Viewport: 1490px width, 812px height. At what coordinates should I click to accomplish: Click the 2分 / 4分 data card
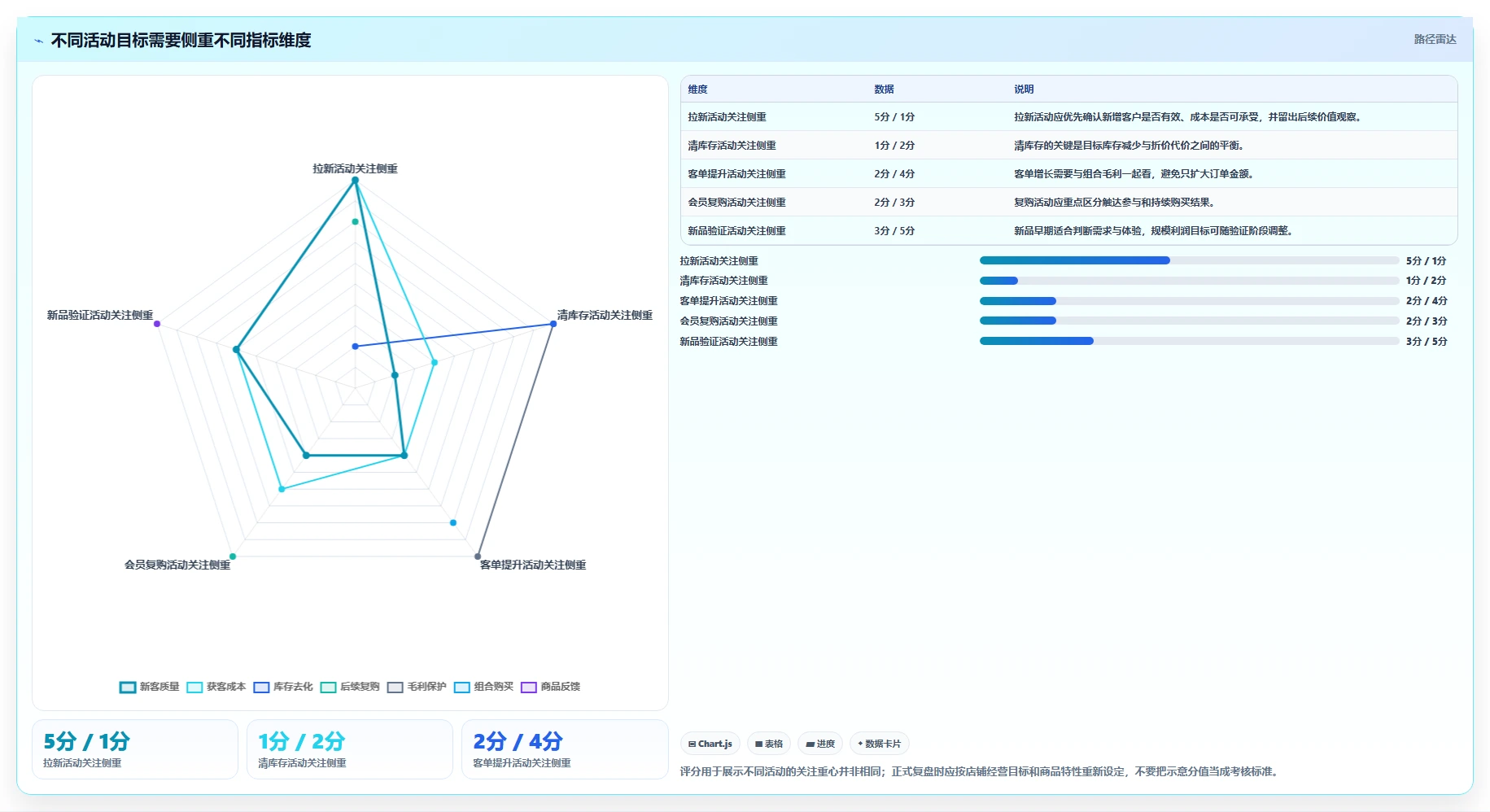565,749
